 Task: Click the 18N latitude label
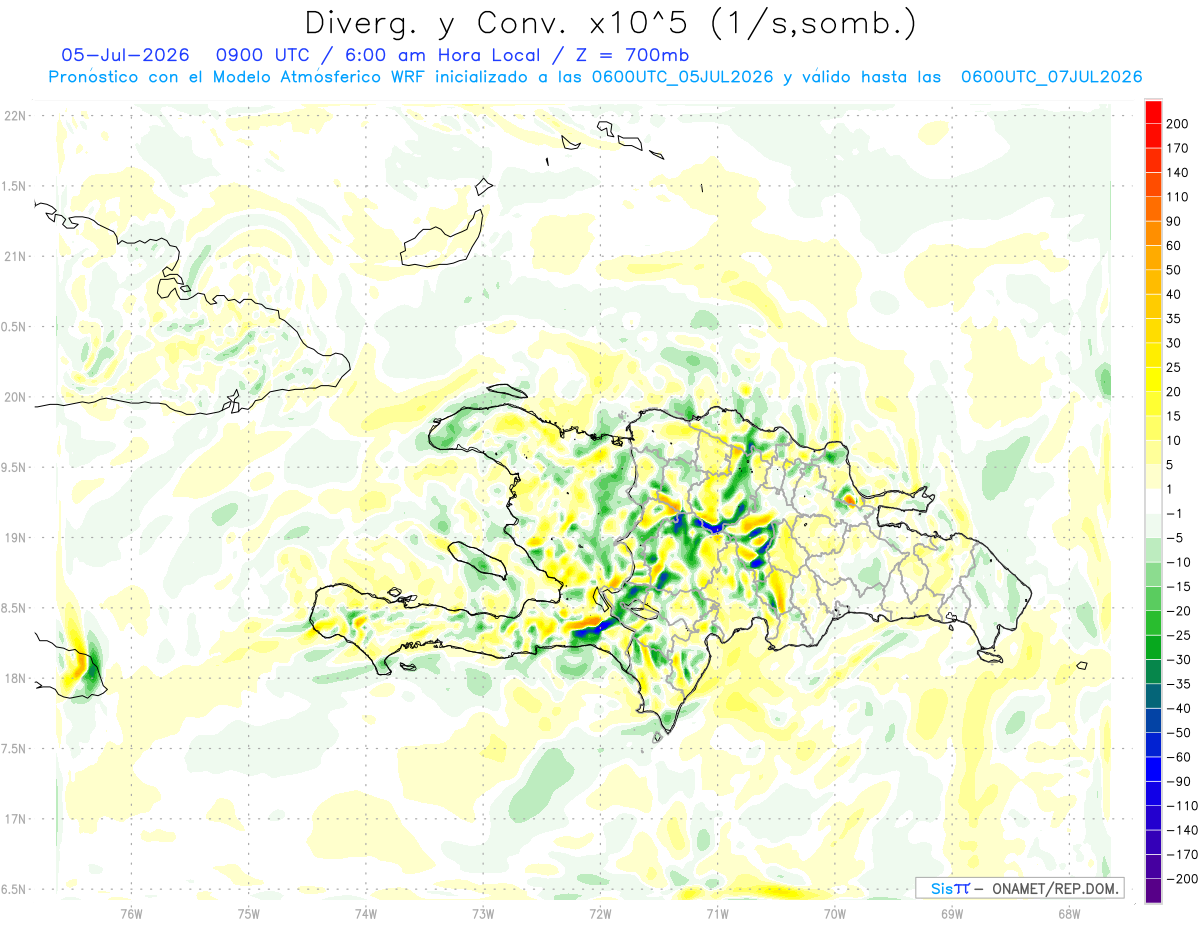click(15, 679)
